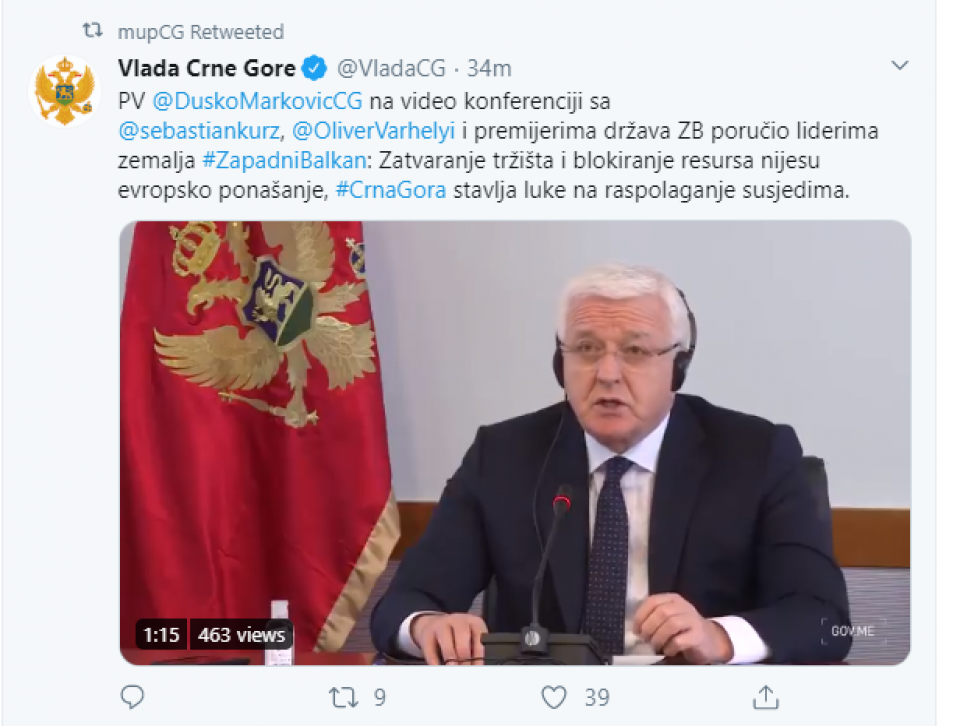Open the @OliverVarhelyi mention link

tap(373, 131)
